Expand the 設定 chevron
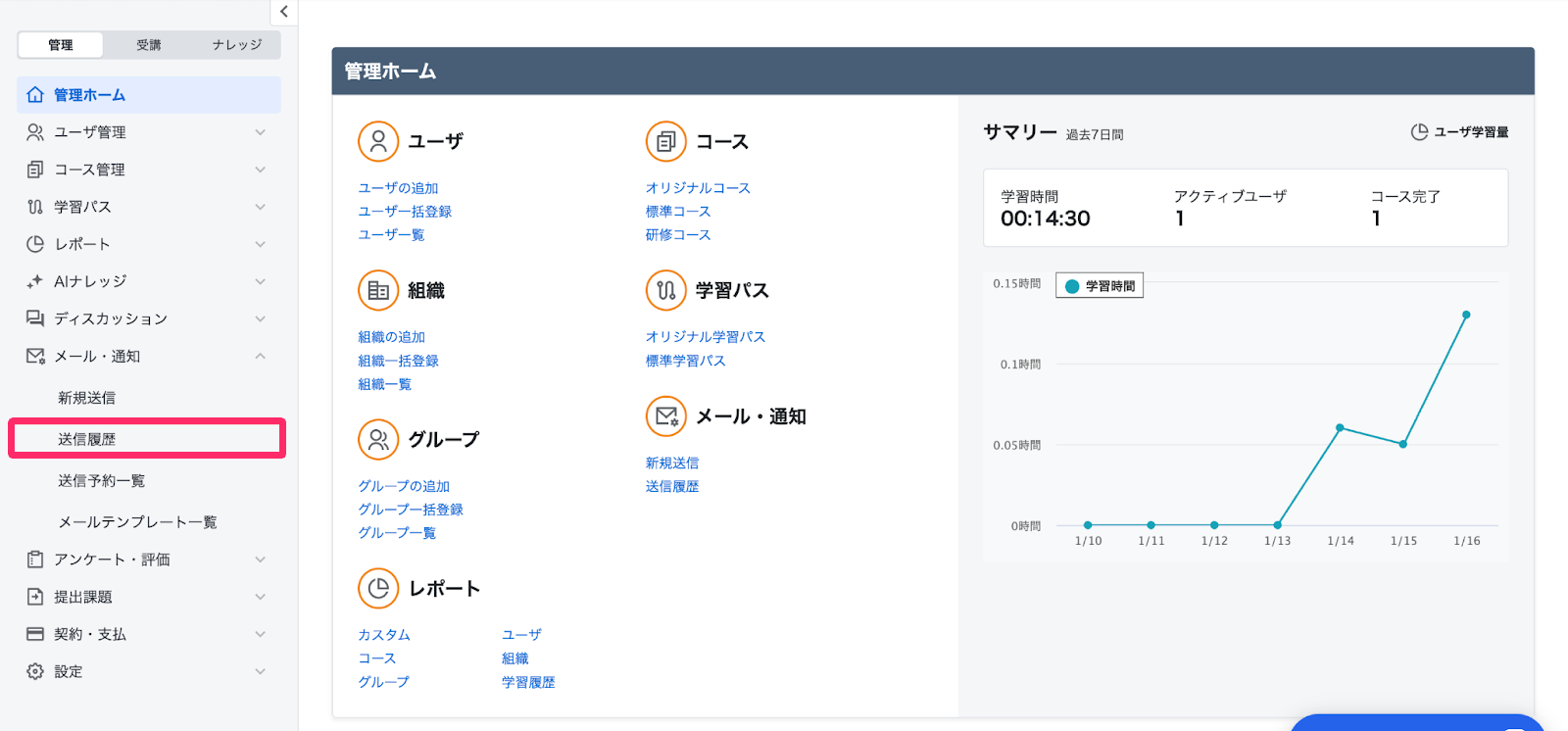The width and height of the screenshot is (1568, 731). tap(261, 671)
